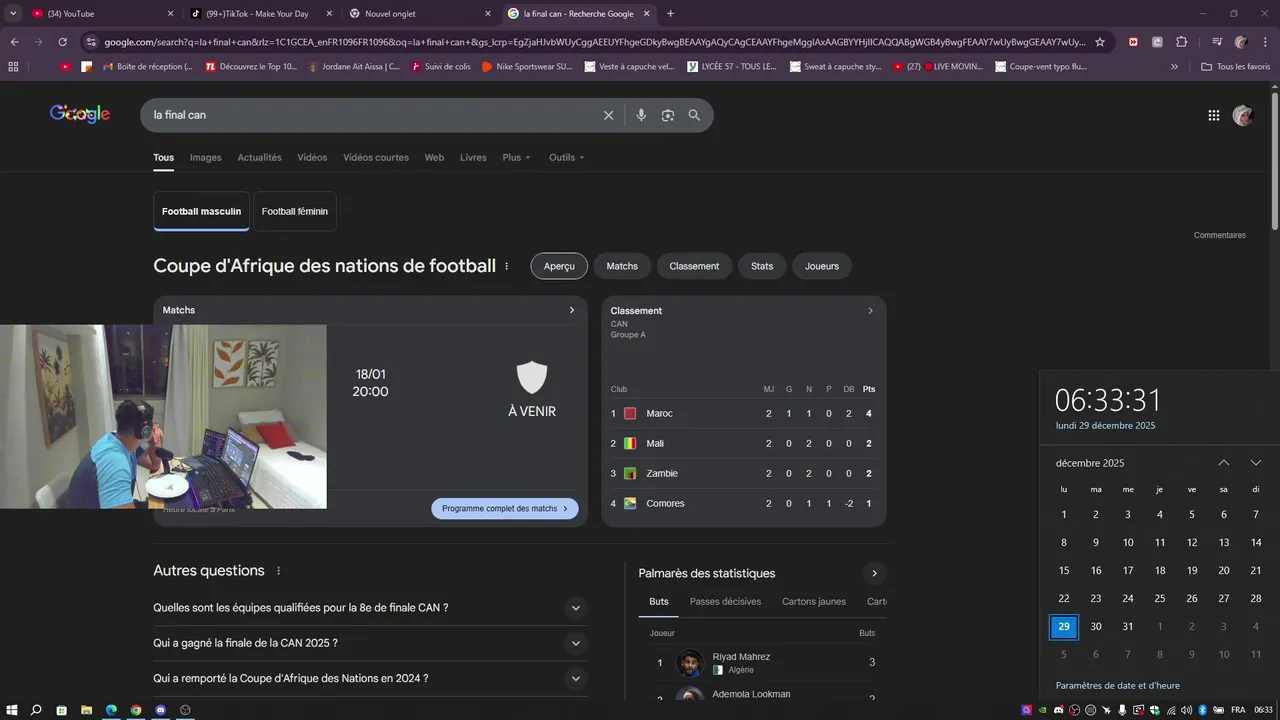Select the Classement chip button
Image resolution: width=1280 pixels, height=720 pixels.
(x=694, y=266)
